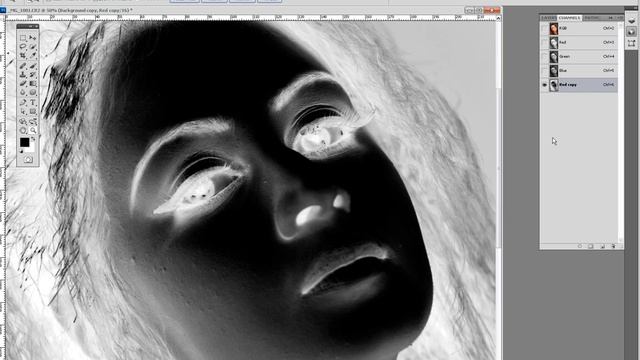
Task: Select the 3D Rotate tool
Action: 23,121
